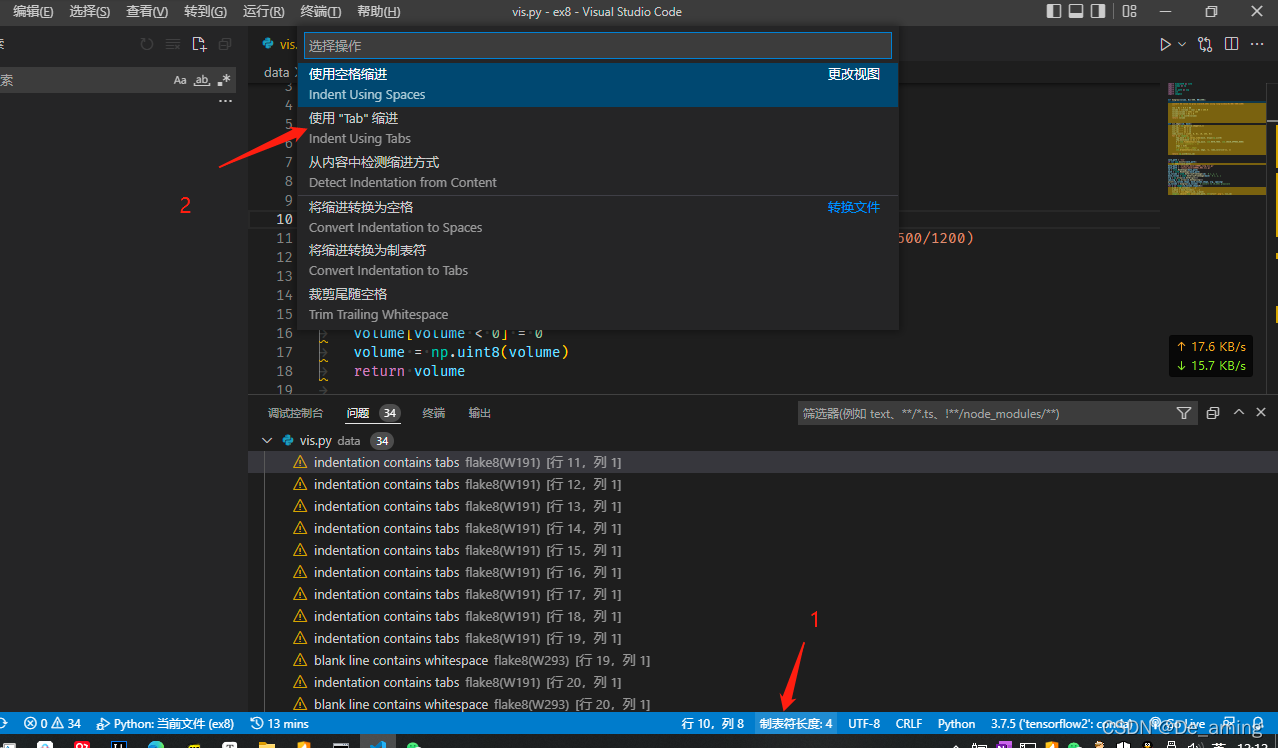The height and width of the screenshot is (748, 1278).
Task: Click the 选择操作 input box
Action: 597,46
